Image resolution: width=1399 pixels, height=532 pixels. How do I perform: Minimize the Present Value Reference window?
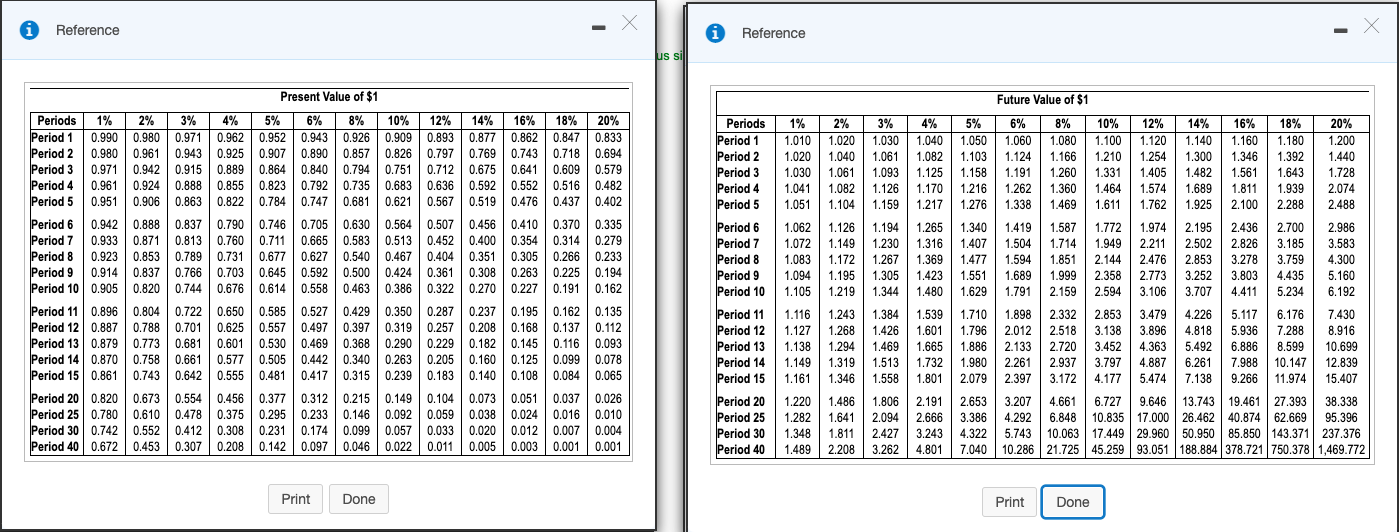point(597,26)
